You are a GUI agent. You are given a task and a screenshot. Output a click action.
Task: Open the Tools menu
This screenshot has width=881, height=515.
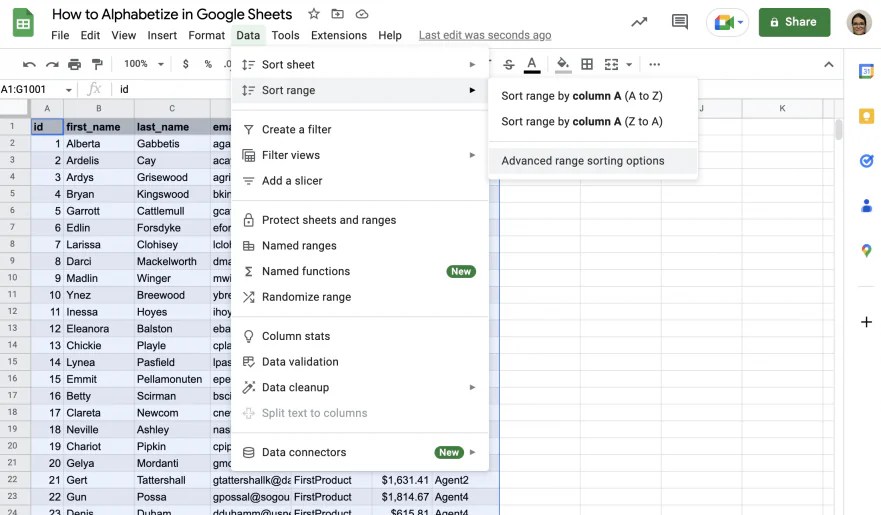(285, 35)
